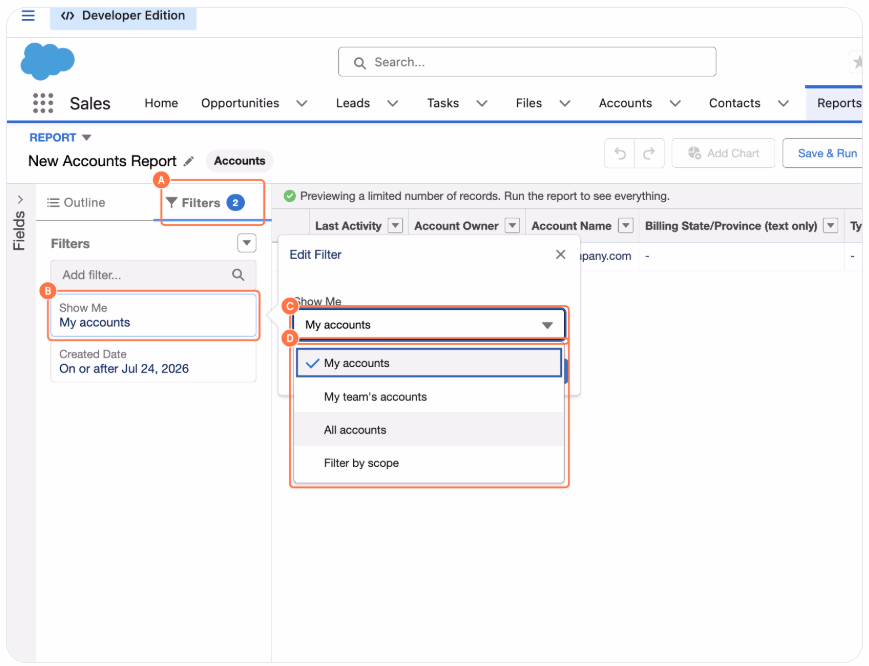Select the Show Me My accounts filter
Screen dimensions: 869x666
tap(154, 315)
